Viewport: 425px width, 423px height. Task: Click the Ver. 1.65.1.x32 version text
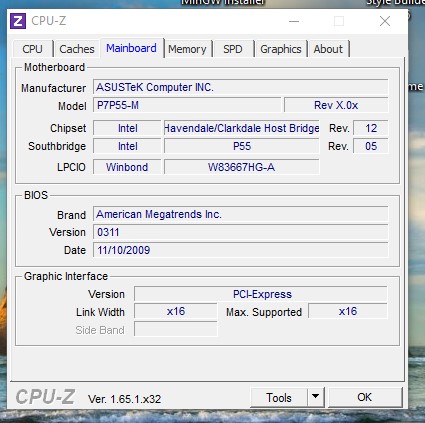(124, 399)
